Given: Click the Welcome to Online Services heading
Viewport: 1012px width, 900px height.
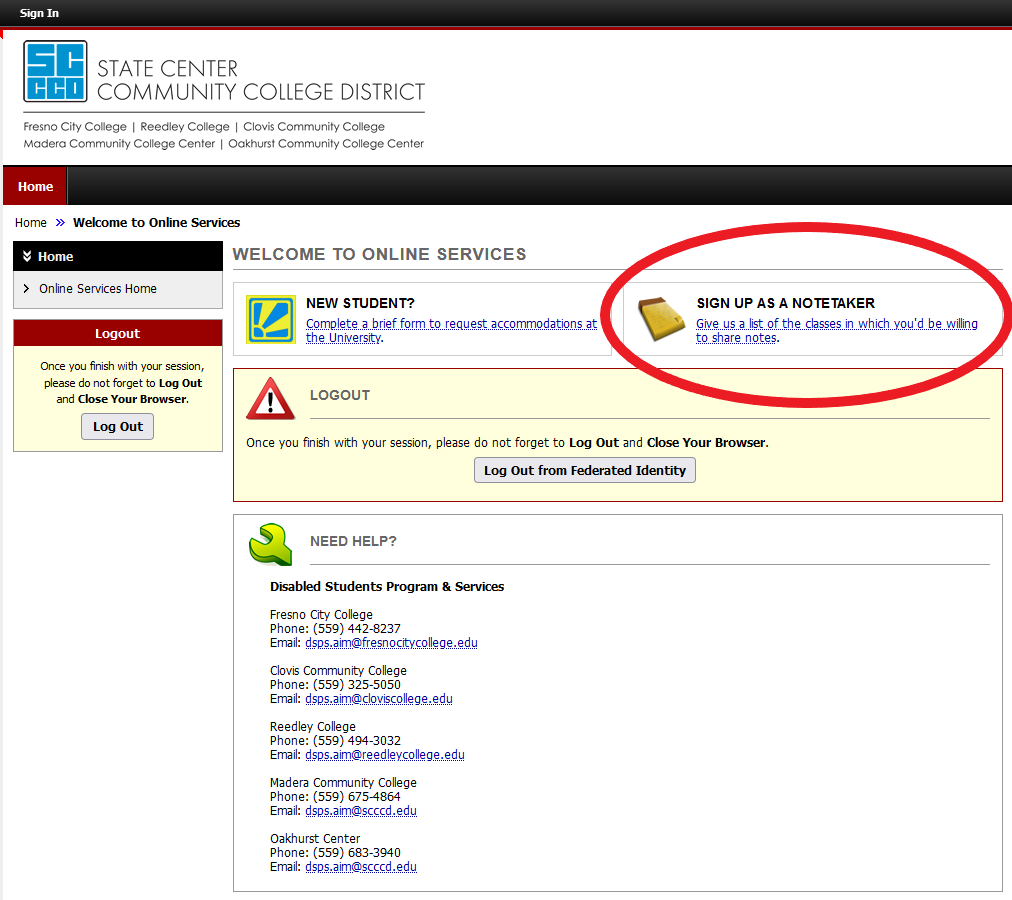Looking at the screenshot, I should (380, 254).
